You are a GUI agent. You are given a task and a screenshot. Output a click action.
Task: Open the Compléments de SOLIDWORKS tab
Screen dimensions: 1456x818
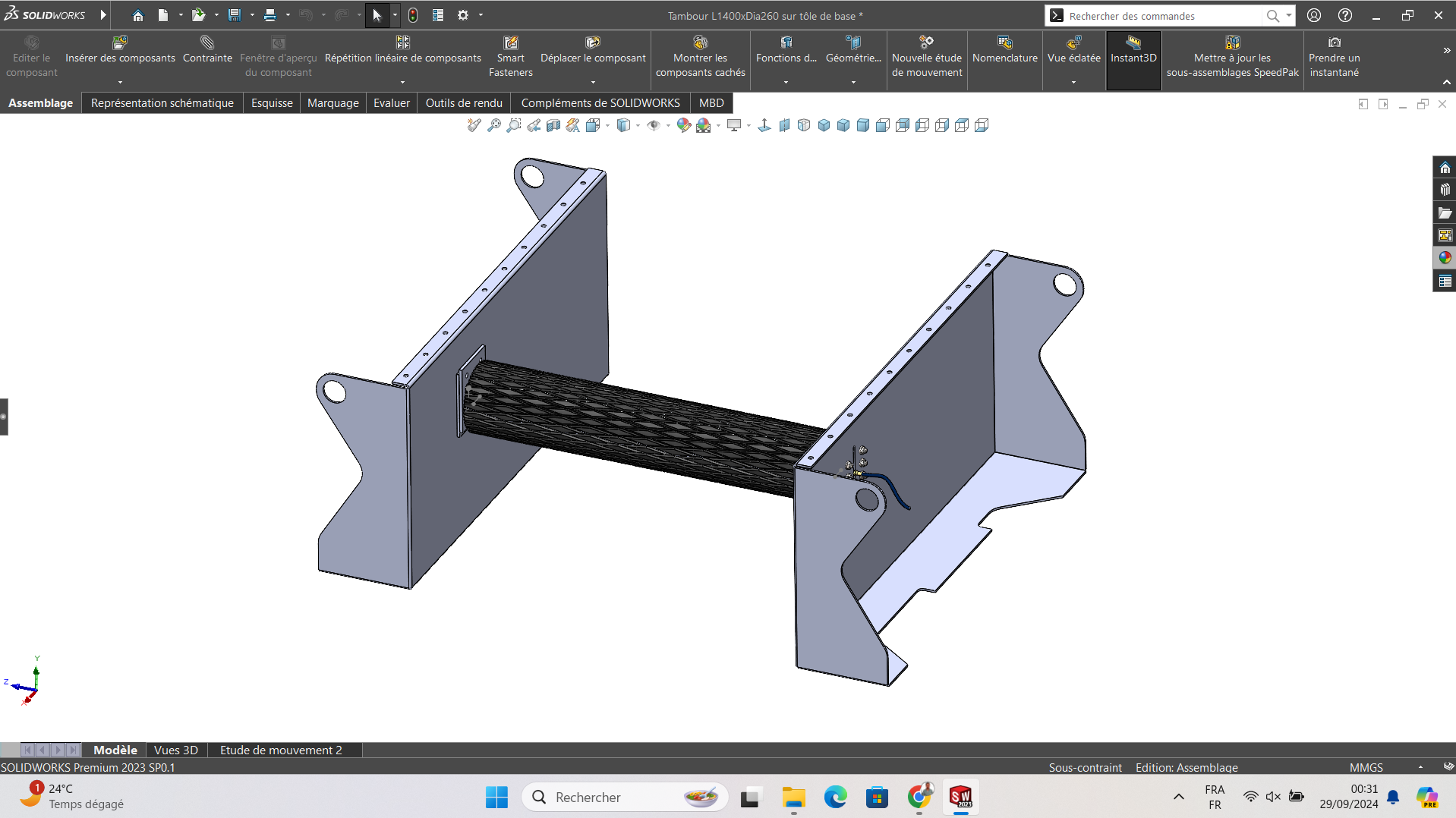(600, 103)
